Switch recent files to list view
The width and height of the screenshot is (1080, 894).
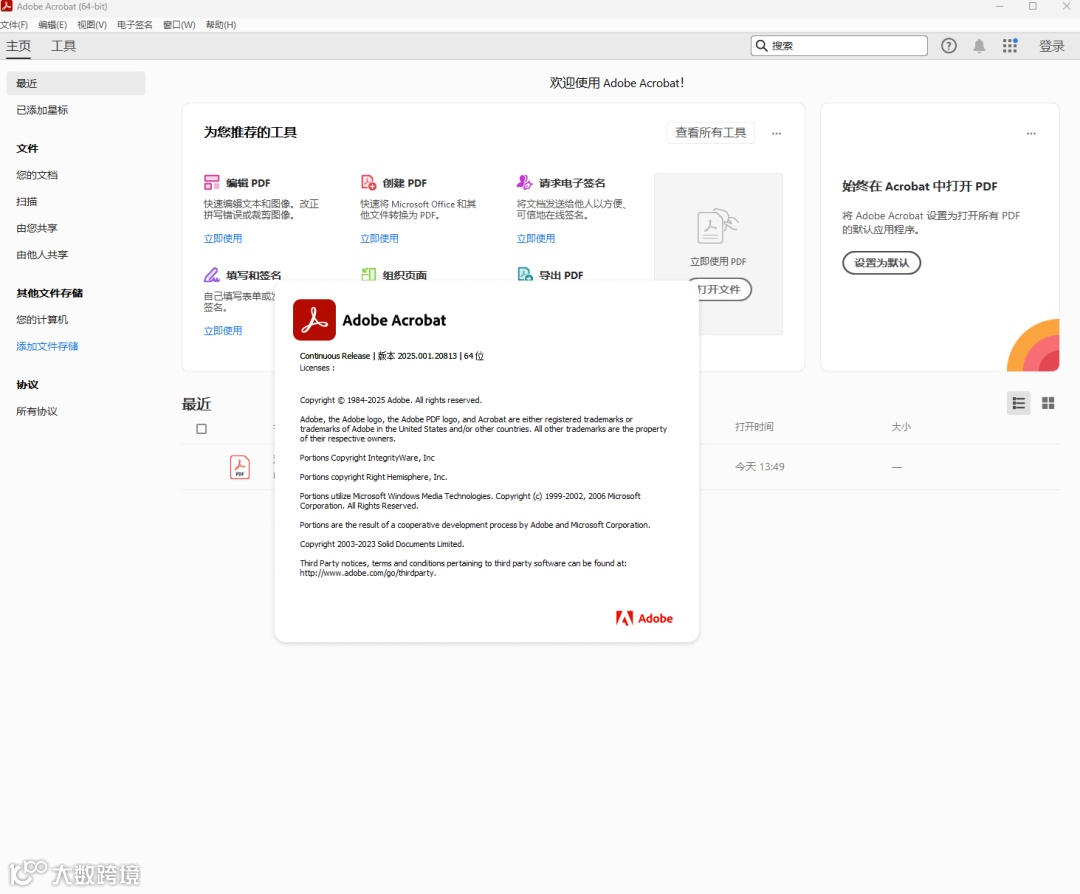(x=1018, y=404)
